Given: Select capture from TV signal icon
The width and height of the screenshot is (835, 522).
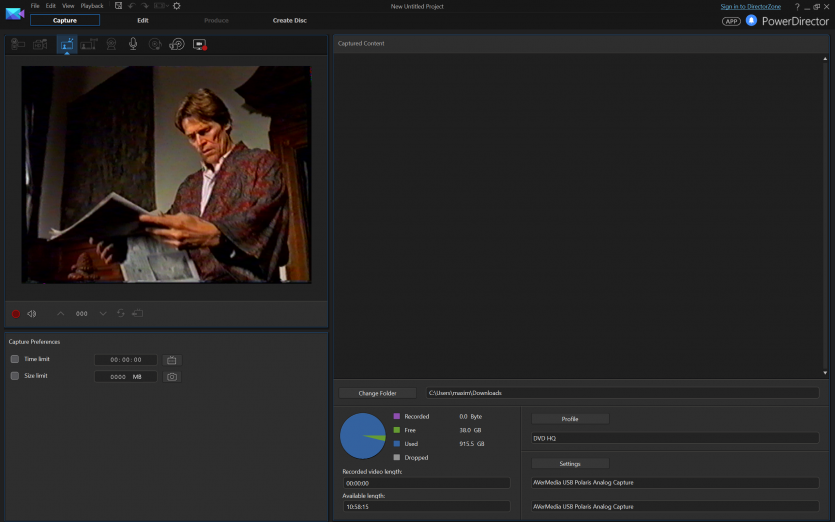Looking at the screenshot, I should [x=66, y=44].
